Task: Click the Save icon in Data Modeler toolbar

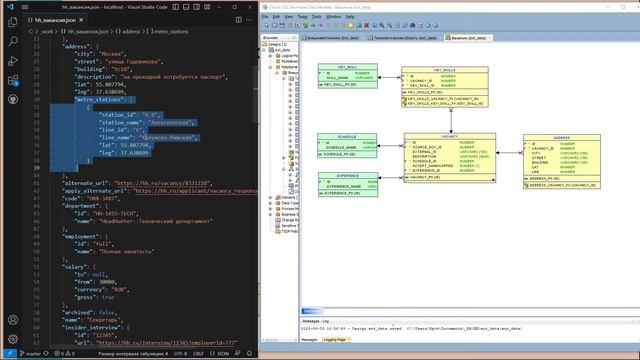Action: pyautogui.click(x=282, y=25)
